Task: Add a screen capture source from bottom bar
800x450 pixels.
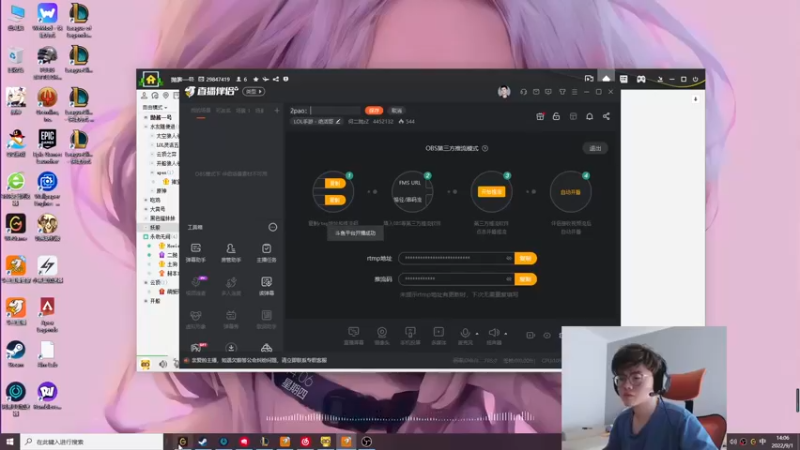Action: (x=354, y=336)
